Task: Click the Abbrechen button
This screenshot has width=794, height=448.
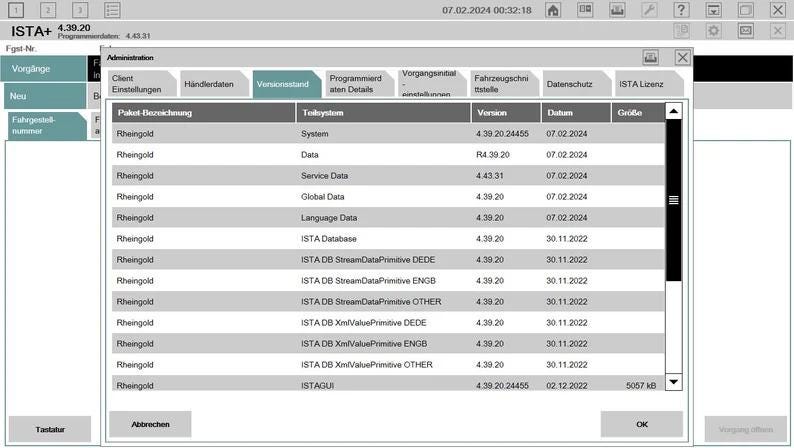Action: (x=150, y=424)
